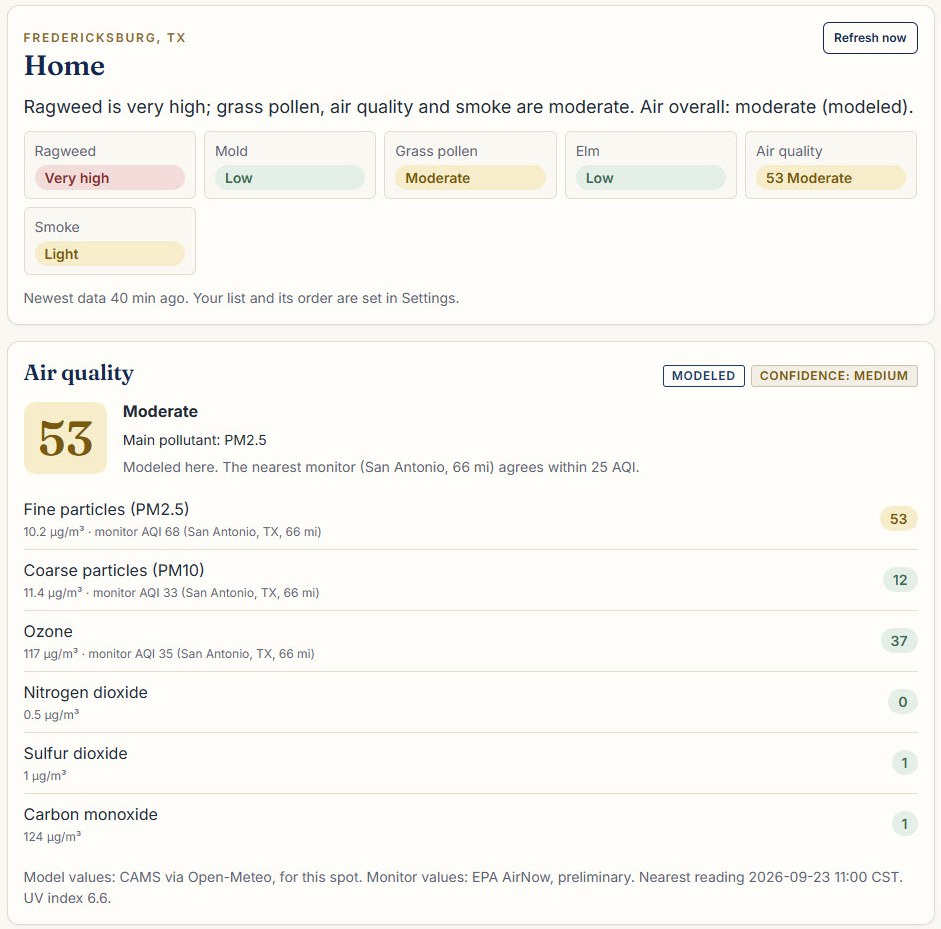The image size is (941, 929).
Task: Open the Grass pollen Moderate card
Action: (470, 165)
